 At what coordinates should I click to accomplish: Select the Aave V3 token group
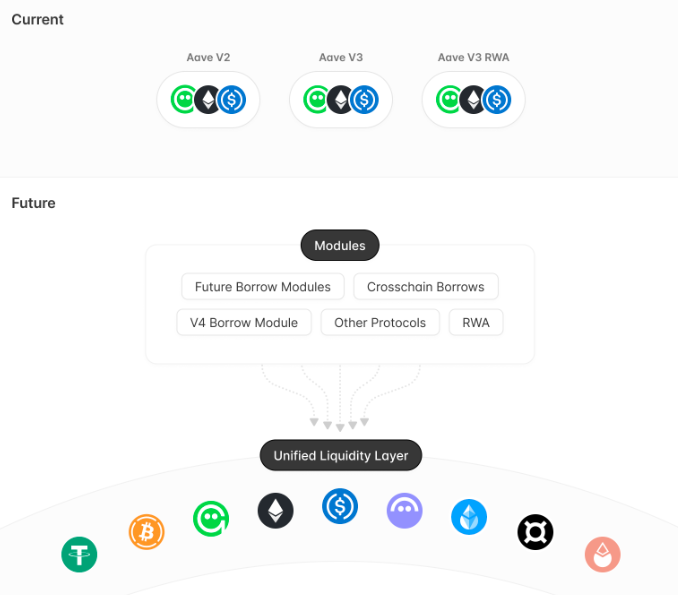click(x=341, y=100)
